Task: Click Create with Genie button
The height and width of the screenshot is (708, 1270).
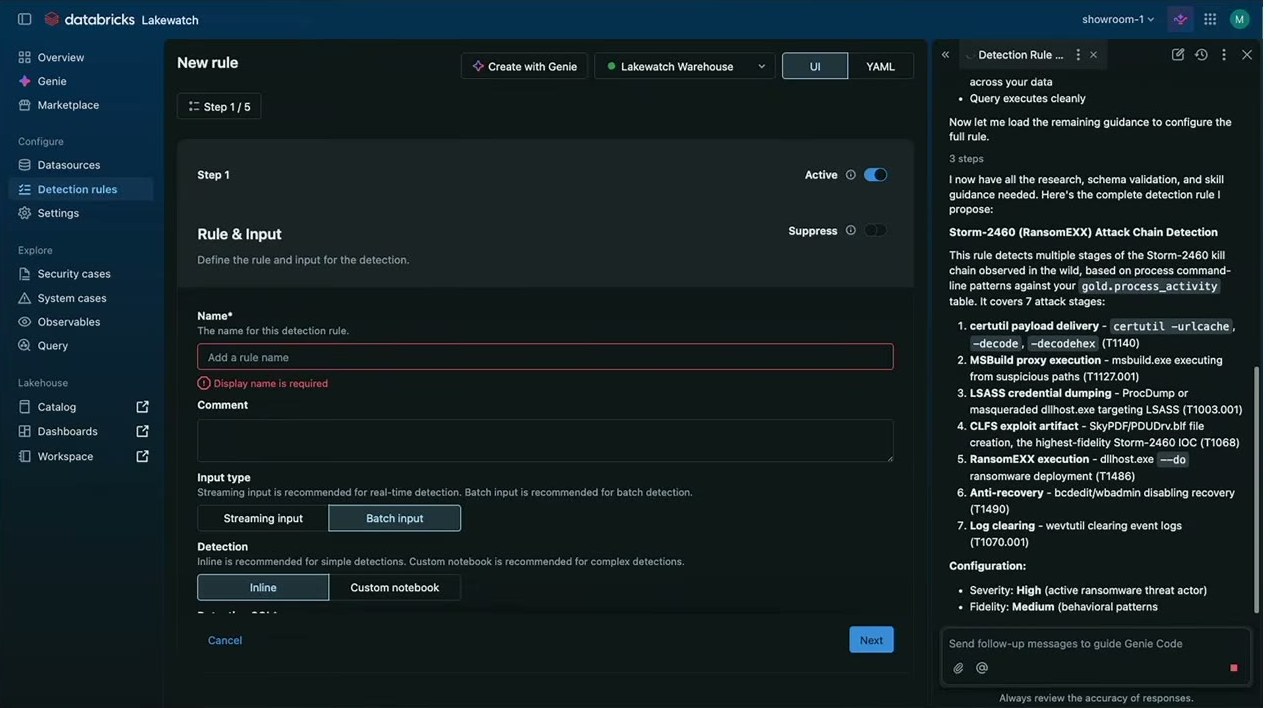Action: pyautogui.click(x=525, y=66)
